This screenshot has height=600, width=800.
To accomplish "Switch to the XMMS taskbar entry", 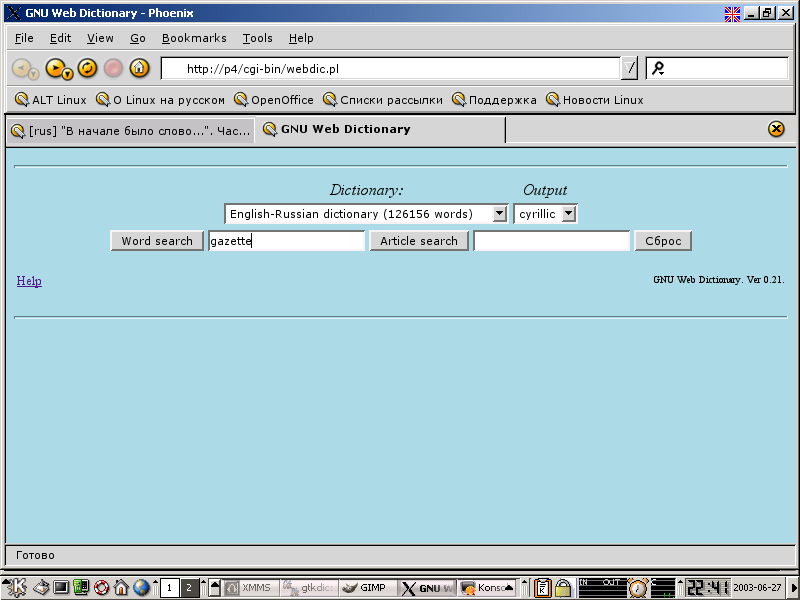I will [251, 588].
